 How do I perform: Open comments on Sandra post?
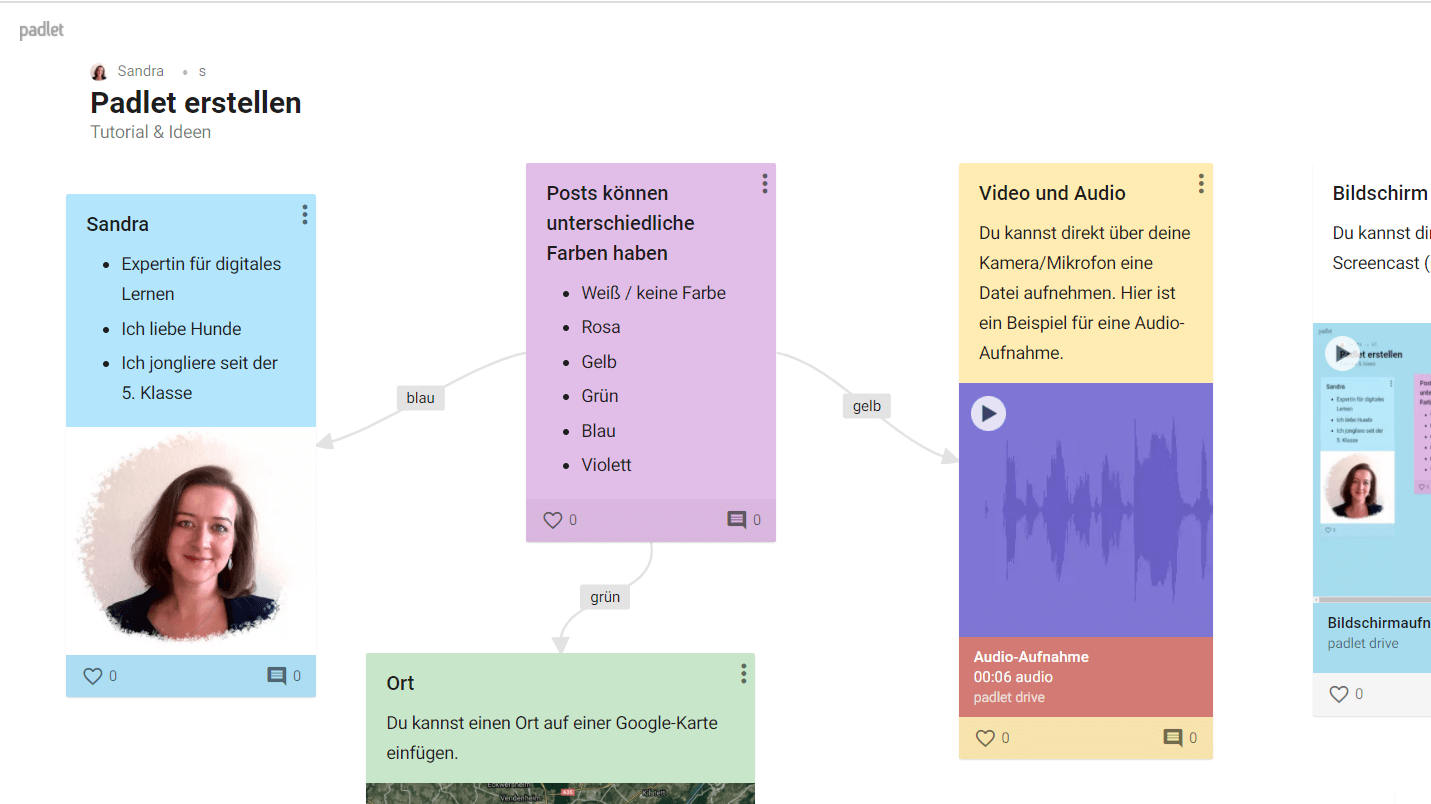[x=277, y=676]
